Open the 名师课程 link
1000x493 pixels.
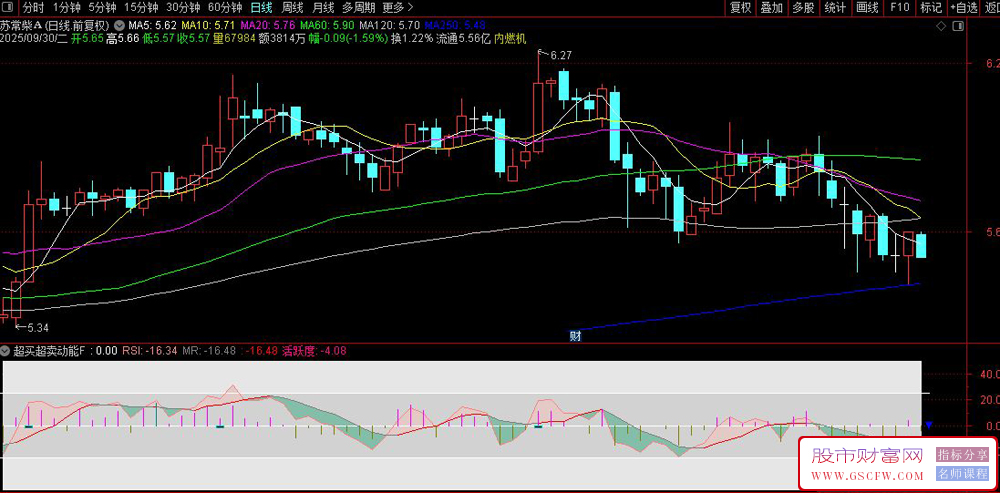point(960,473)
